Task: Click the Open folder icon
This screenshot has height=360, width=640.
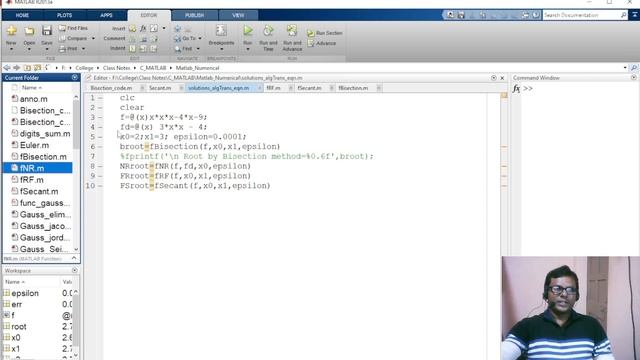Action: [x=29, y=31]
